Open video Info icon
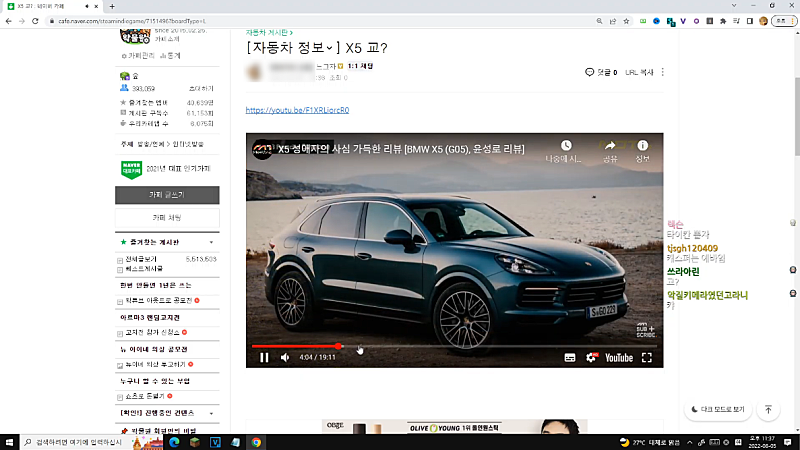Screen dimensions: 800x450 tap(642, 146)
